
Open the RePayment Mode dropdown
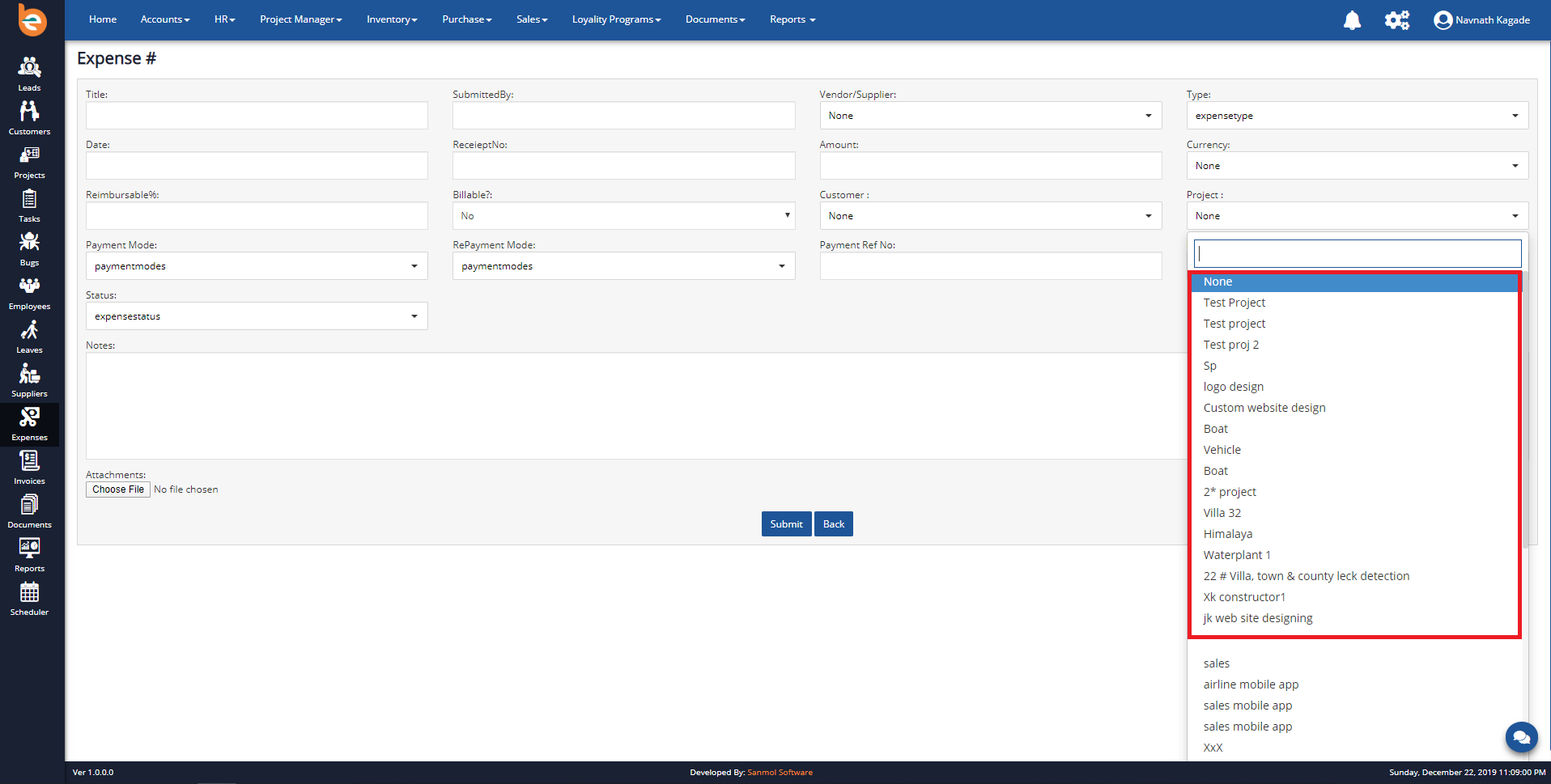624,266
